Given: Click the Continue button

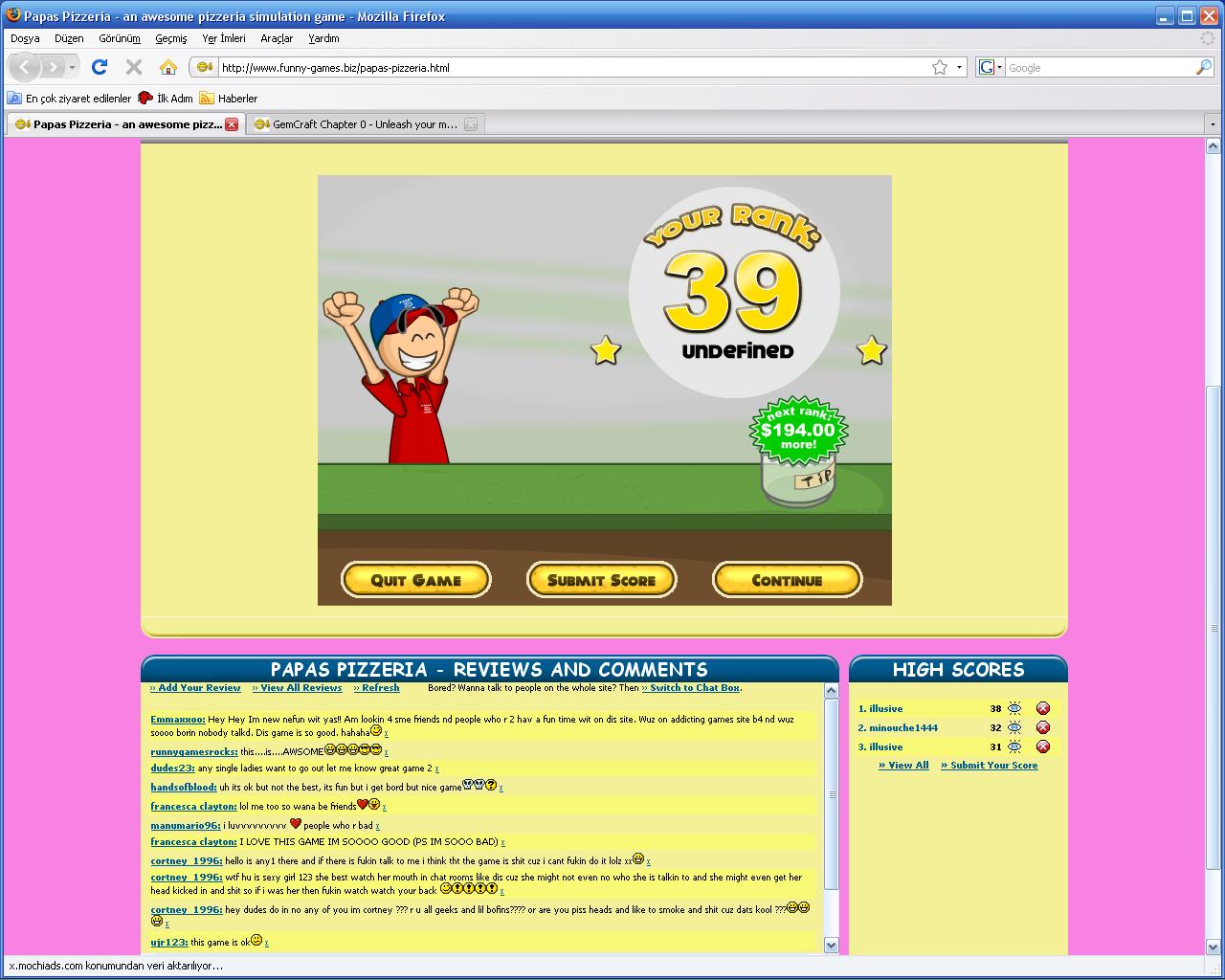Looking at the screenshot, I should pos(787,580).
